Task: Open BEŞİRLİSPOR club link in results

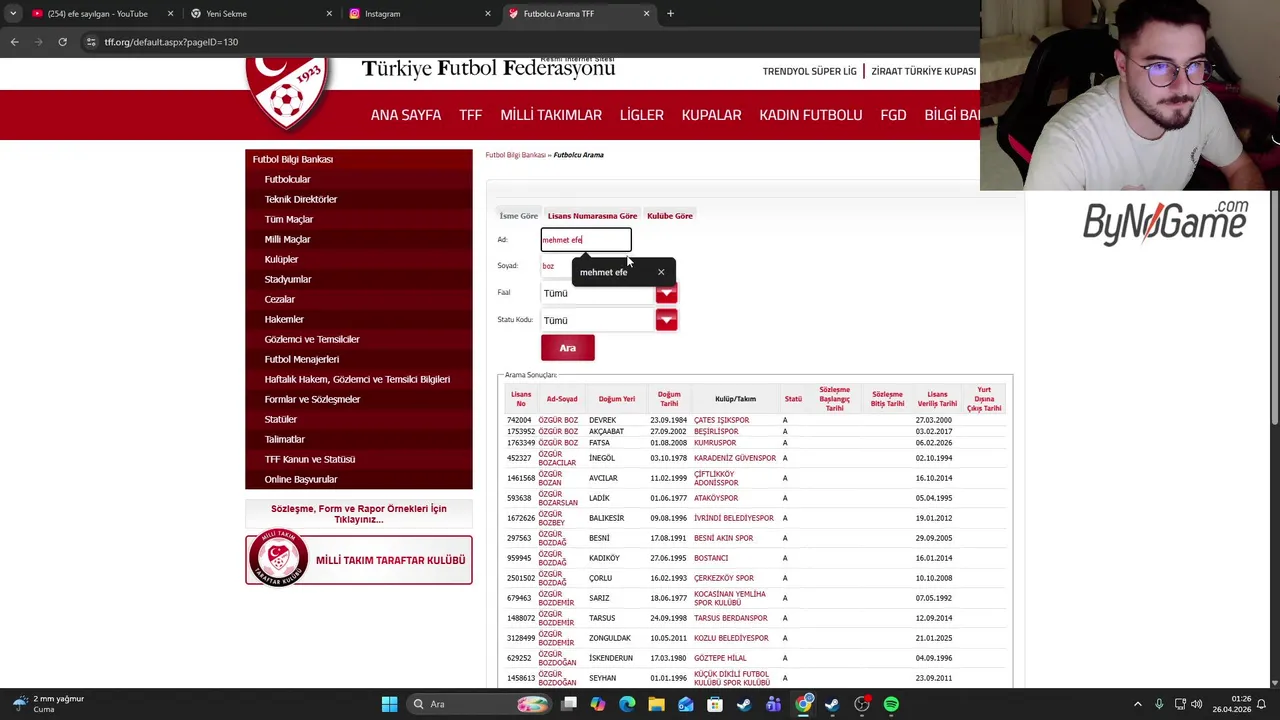Action: click(716, 431)
